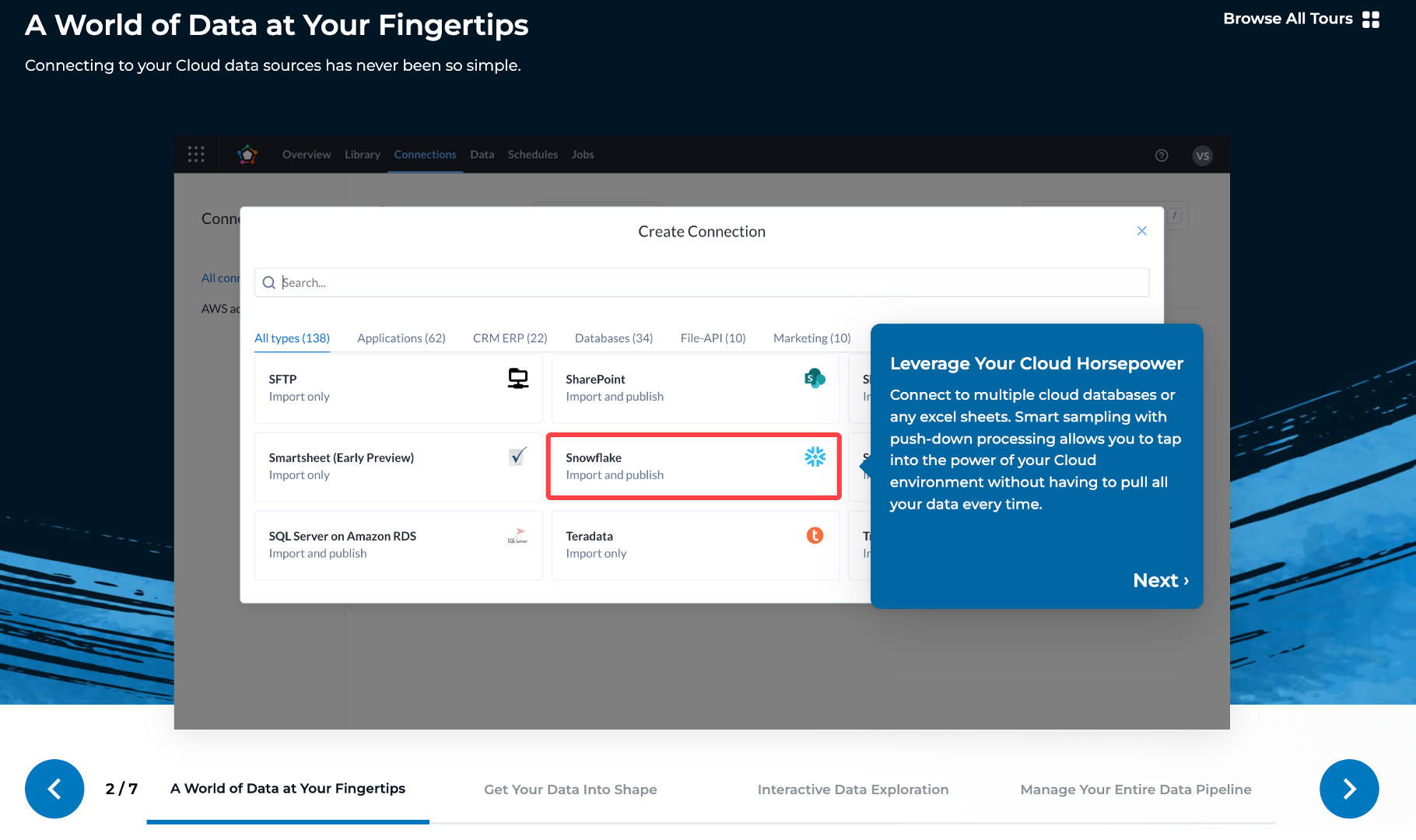Open Browse All Tours grid icon
1416x840 pixels.
(x=1371, y=19)
